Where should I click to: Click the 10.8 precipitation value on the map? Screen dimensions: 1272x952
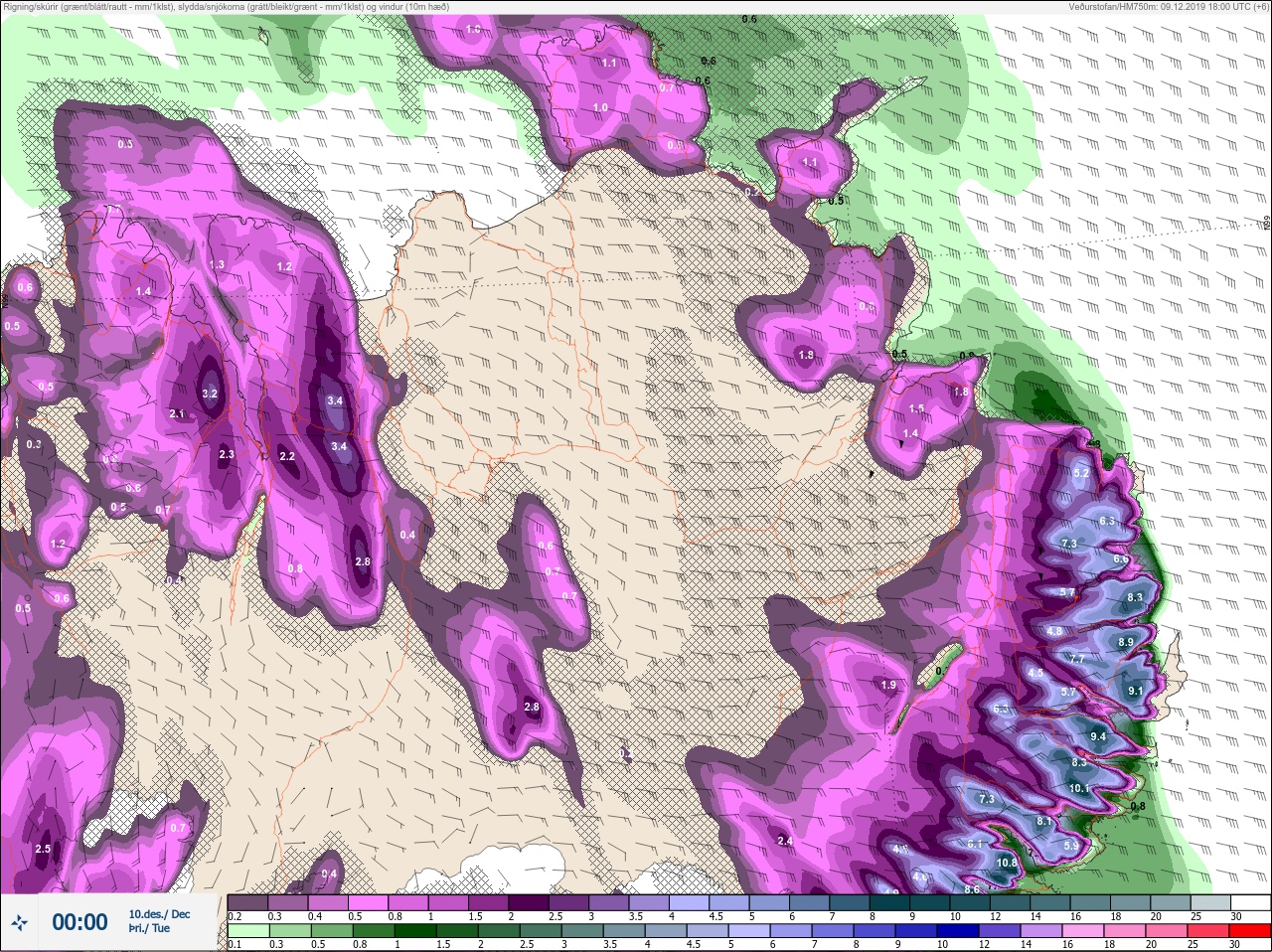coord(1007,863)
